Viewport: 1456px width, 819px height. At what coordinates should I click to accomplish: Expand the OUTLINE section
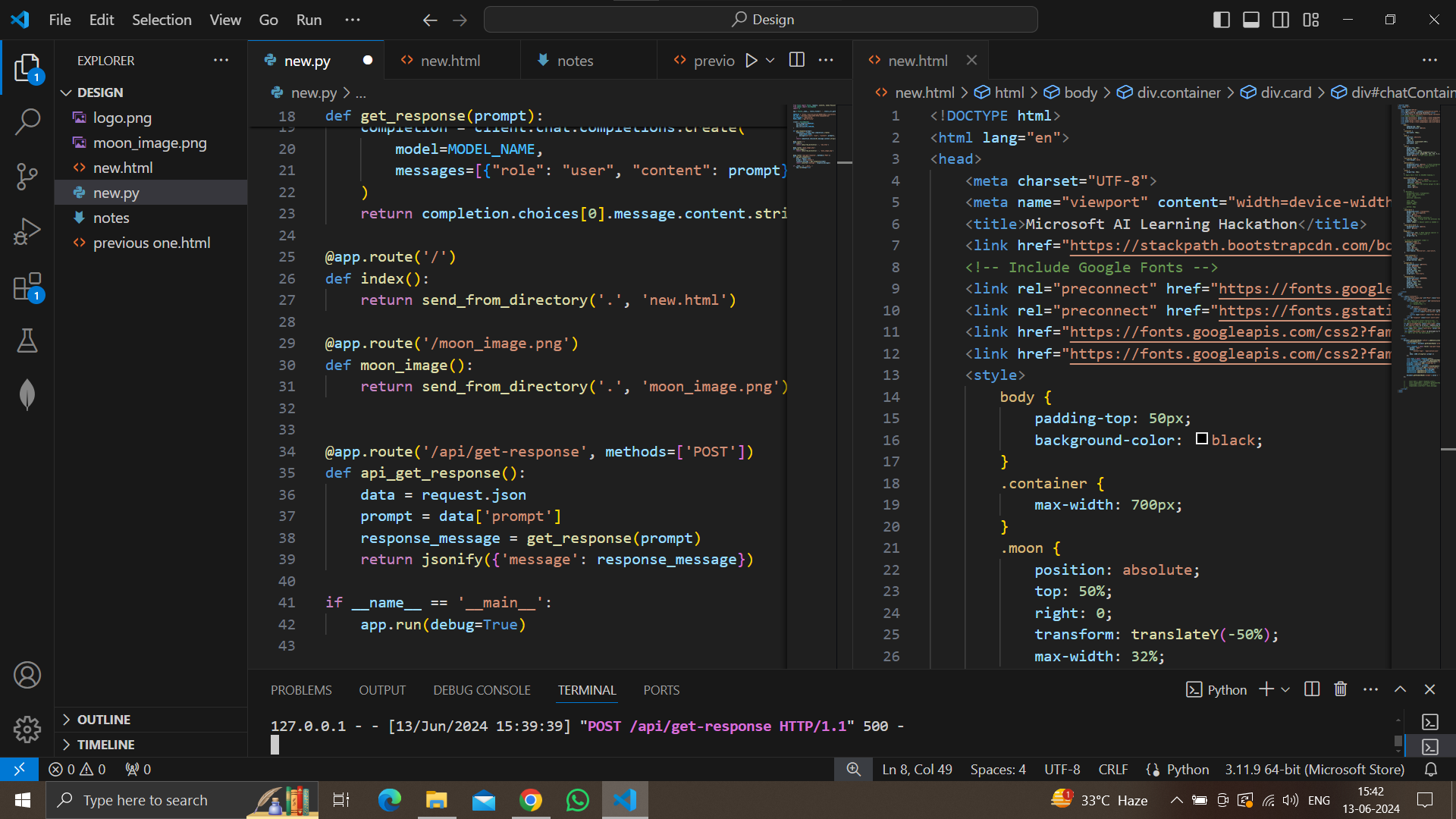point(104,720)
